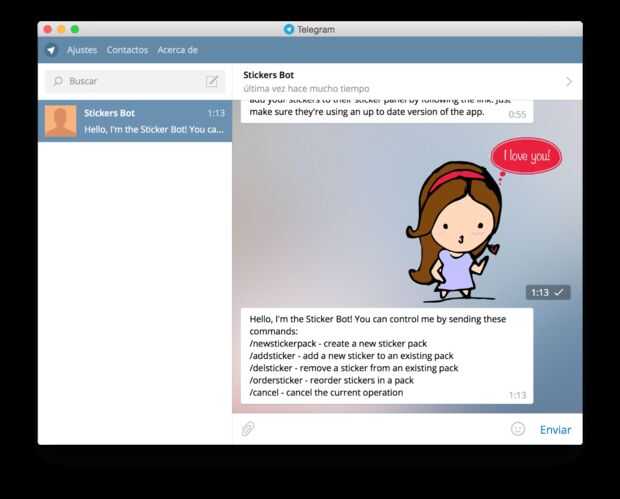Click the /newstickerpack command text
Viewport: 620px width, 499px height.
[x=282, y=344]
